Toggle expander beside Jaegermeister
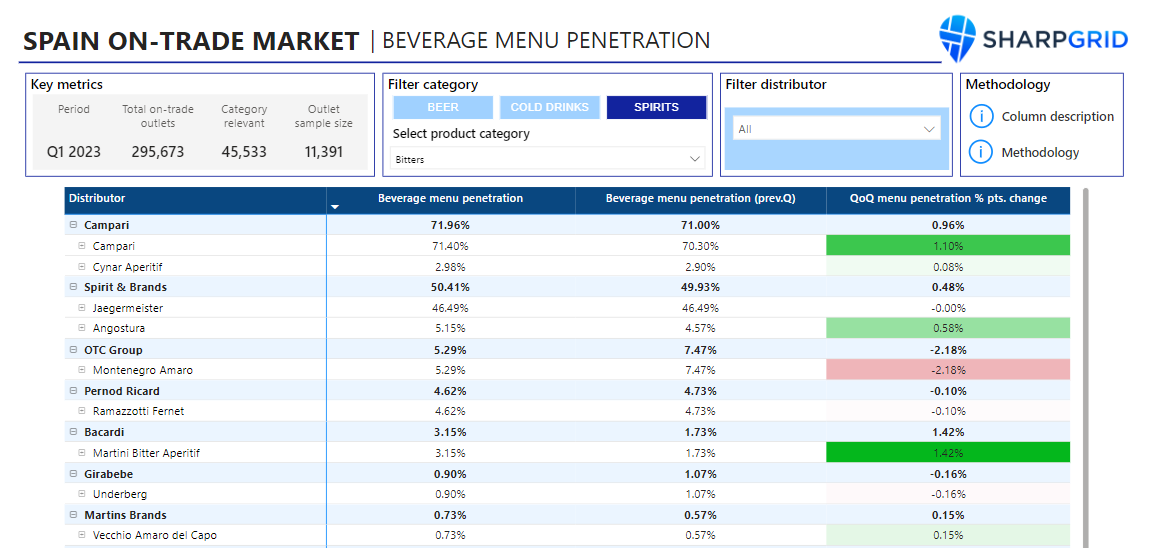Image resolution: width=1155 pixels, height=548 pixels. coord(82,308)
